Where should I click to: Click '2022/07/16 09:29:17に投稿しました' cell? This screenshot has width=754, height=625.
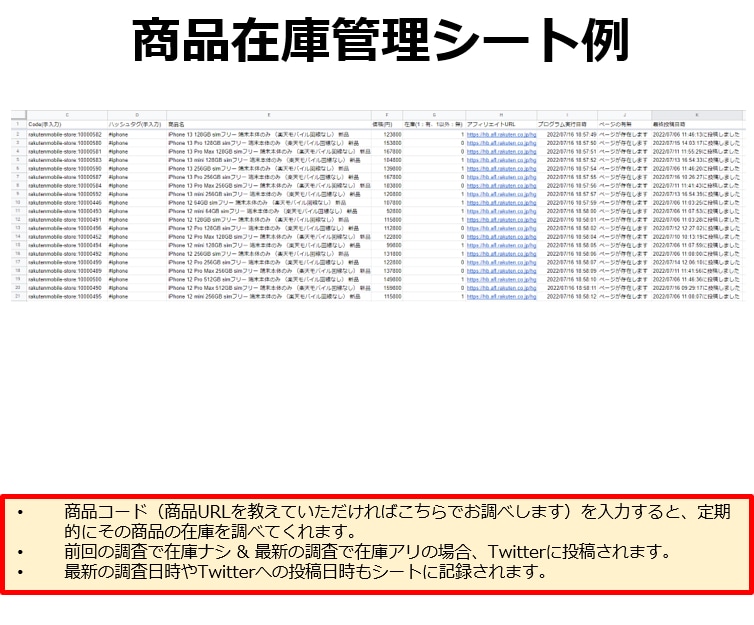[696, 288]
